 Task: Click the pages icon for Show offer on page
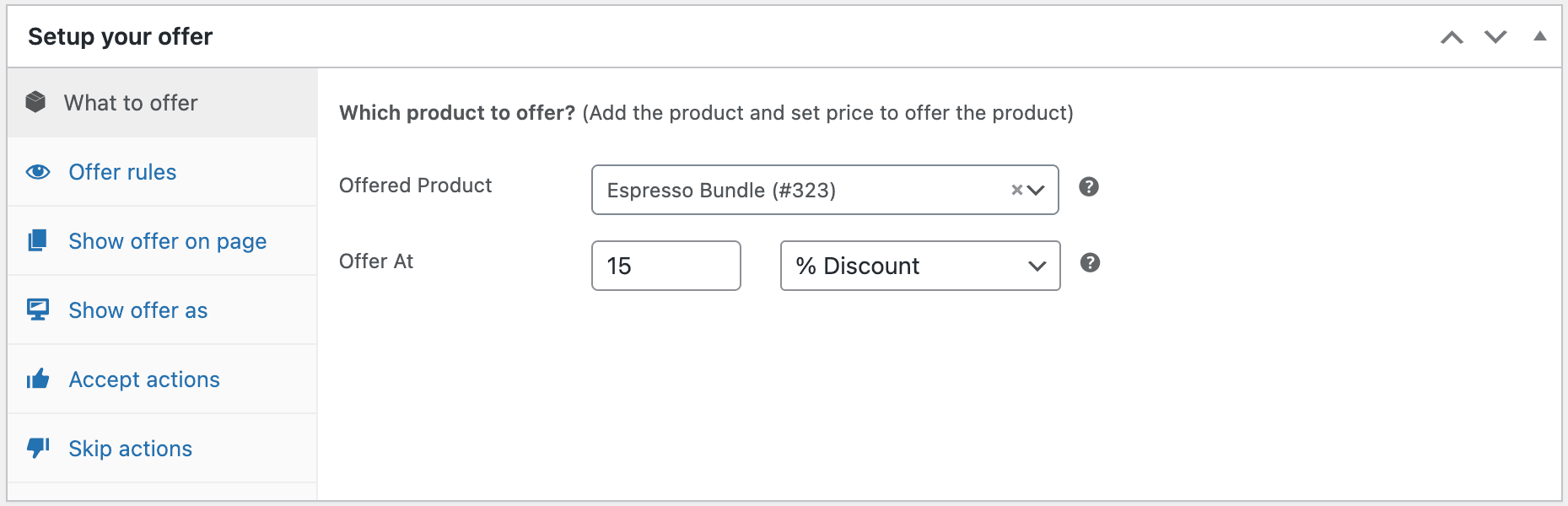[x=37, y=240]
